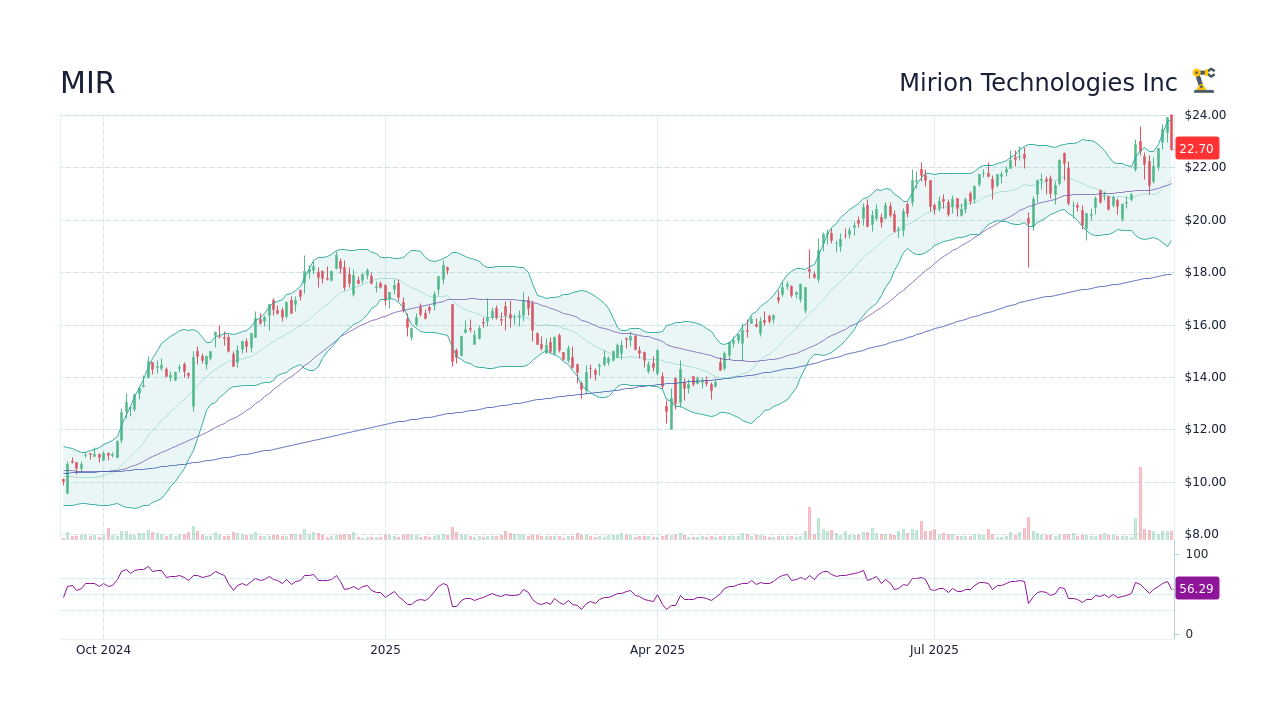1280x720 pixels.
Task: Switch to the Apr 2025 period
Action: (x=657, y=649)
